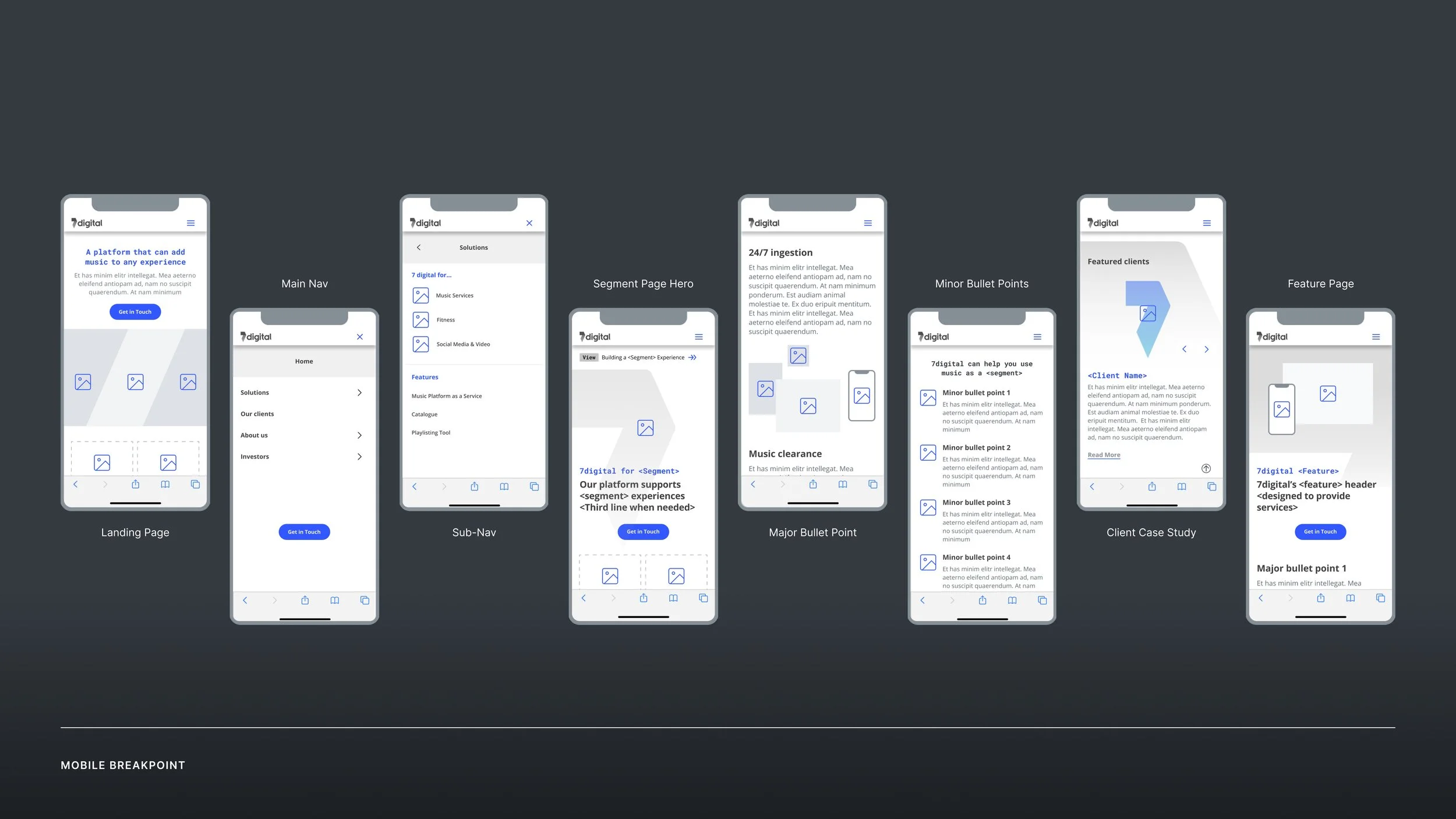This screenshot has width=1456, height=819.
Task: Click tabs icon in Sub-Nav browser bar
Action: click(x=534, y=486)
